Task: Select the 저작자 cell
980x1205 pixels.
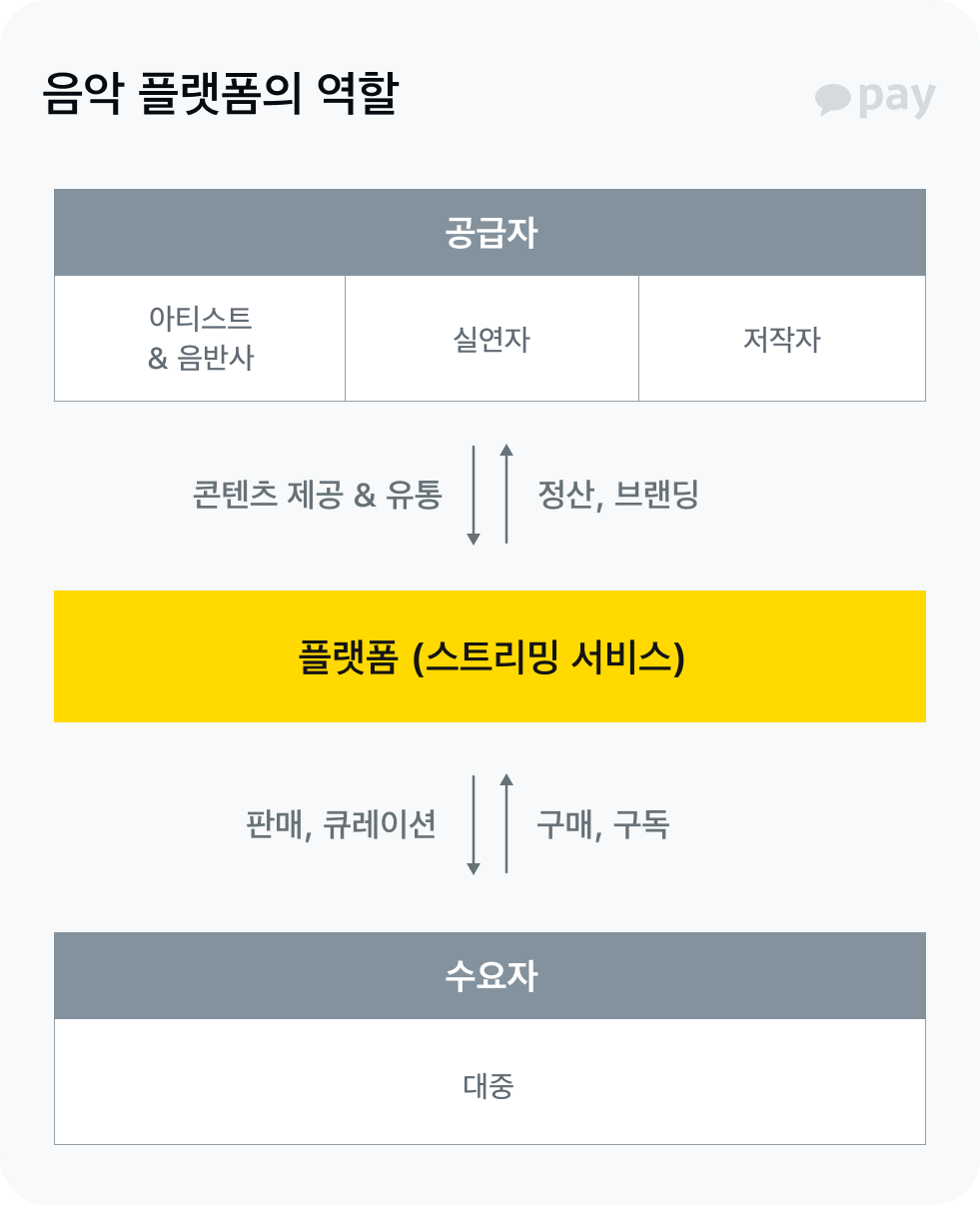Action: pyautogui.click(x=781, y=339)
